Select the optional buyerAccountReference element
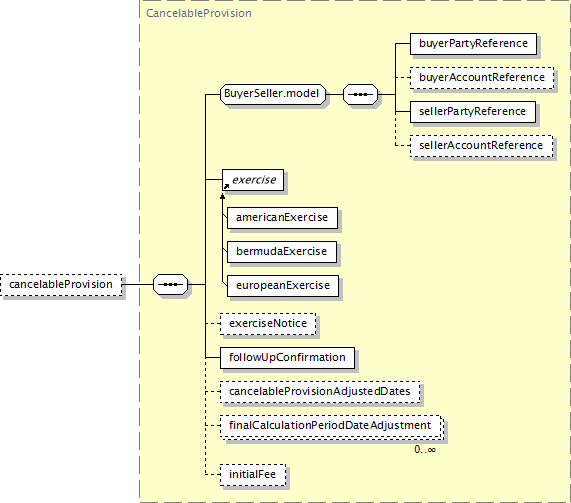The image size is (571, 503). coord(482,78)
